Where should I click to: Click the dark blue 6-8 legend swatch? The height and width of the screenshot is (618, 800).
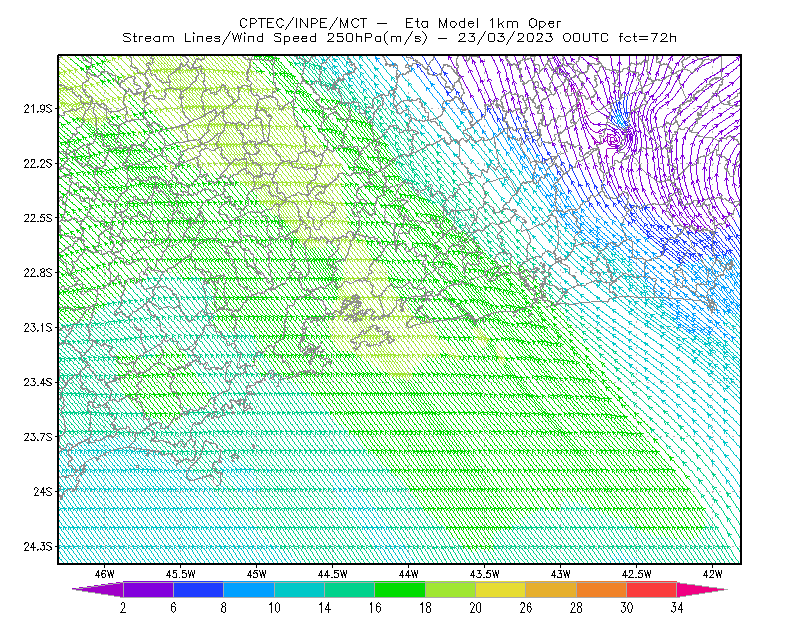(x=198, y=589)
